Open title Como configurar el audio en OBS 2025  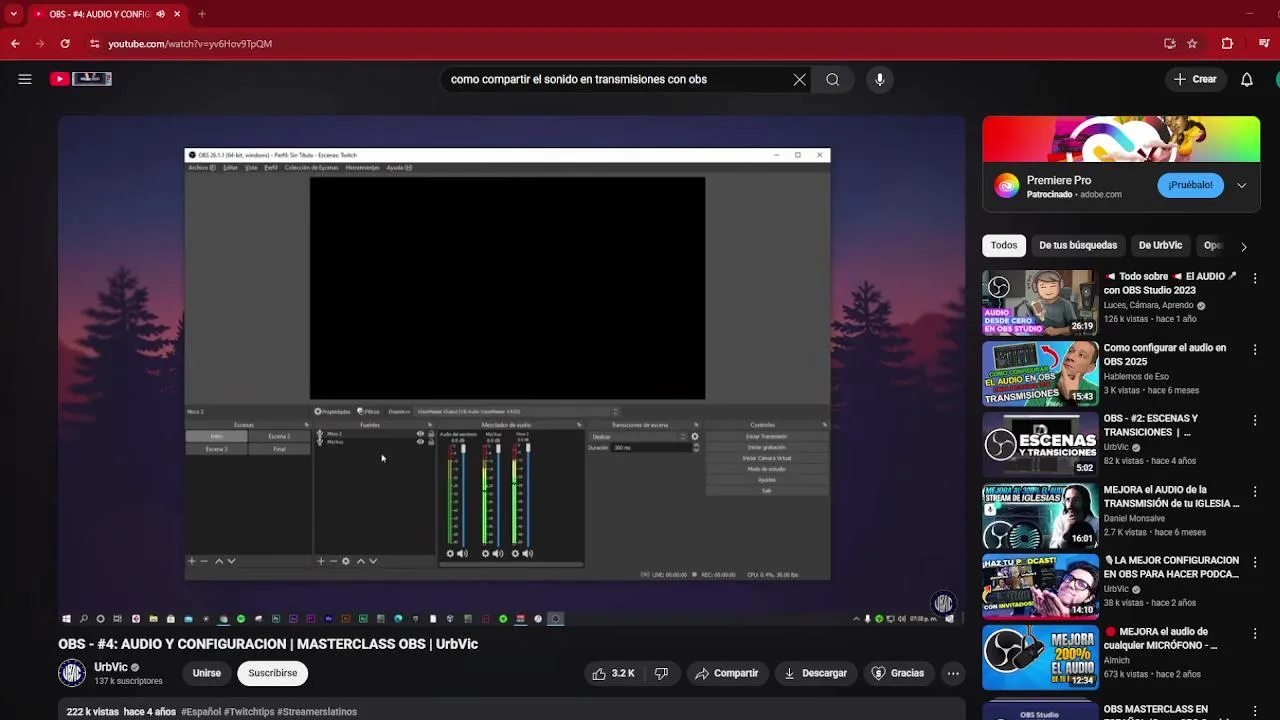[1165, 355]
